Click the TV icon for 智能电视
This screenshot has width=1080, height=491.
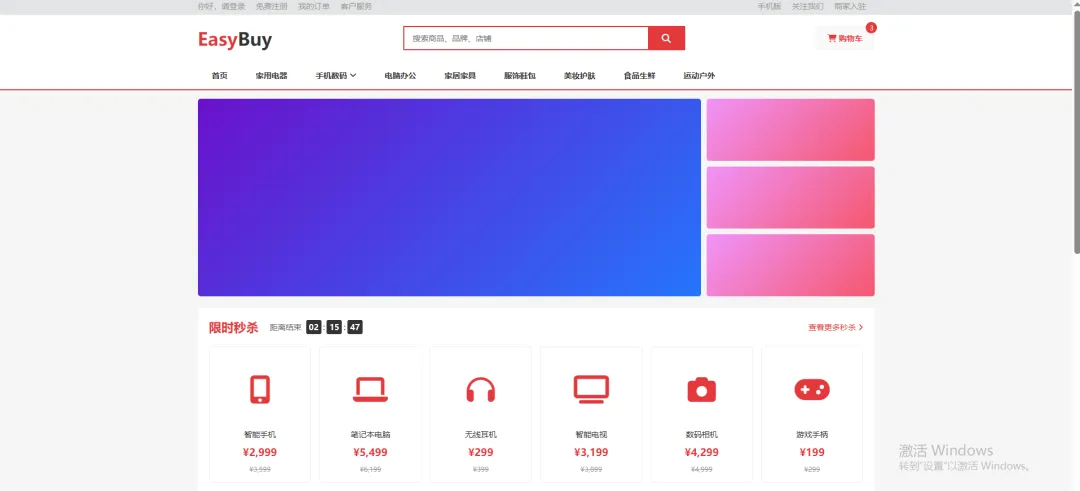[591, 389]
